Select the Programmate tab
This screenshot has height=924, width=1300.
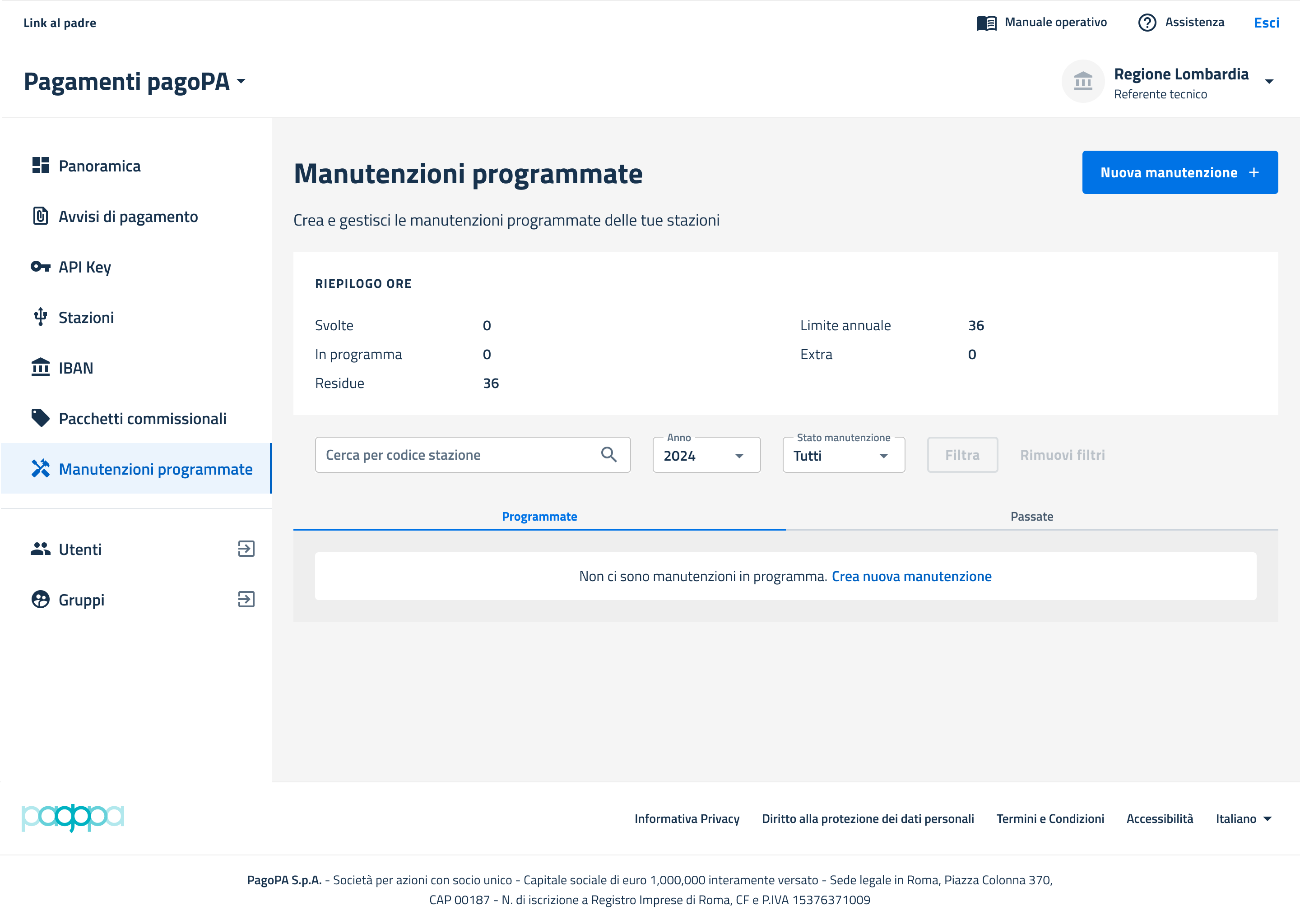(539, 517)
